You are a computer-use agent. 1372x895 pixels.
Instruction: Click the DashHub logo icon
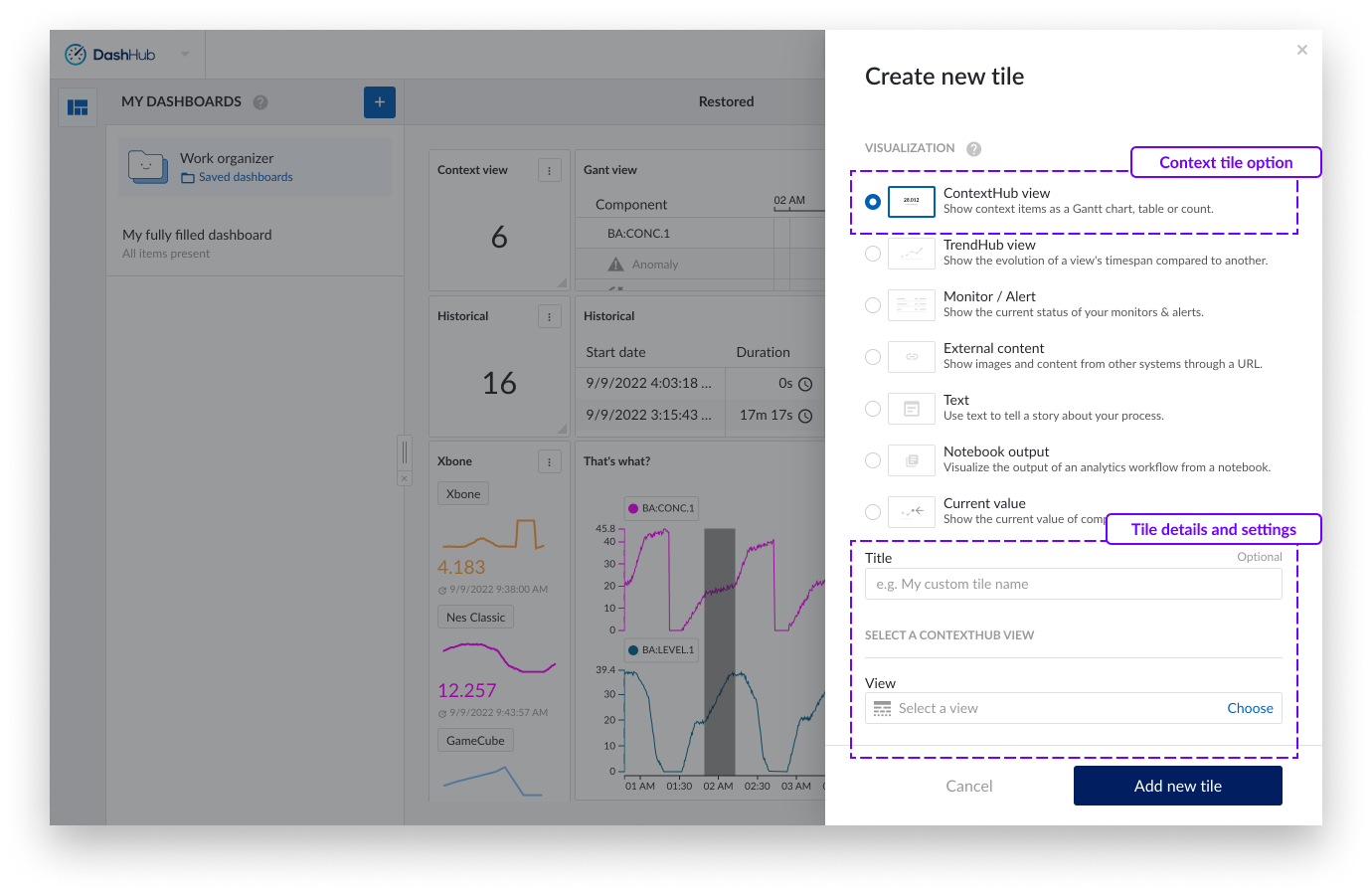point(76,55)
